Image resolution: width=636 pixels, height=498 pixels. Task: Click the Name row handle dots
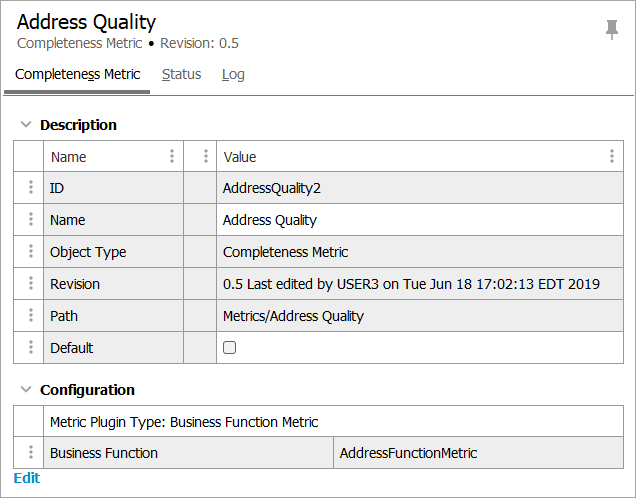click(30, 220)
